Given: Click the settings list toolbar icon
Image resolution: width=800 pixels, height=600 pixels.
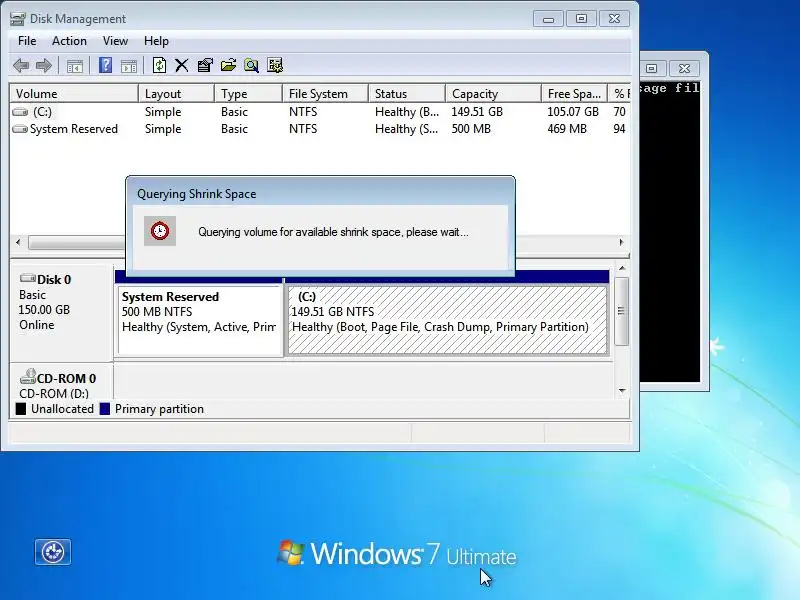Looking at the screenshot, I should 274,65.
